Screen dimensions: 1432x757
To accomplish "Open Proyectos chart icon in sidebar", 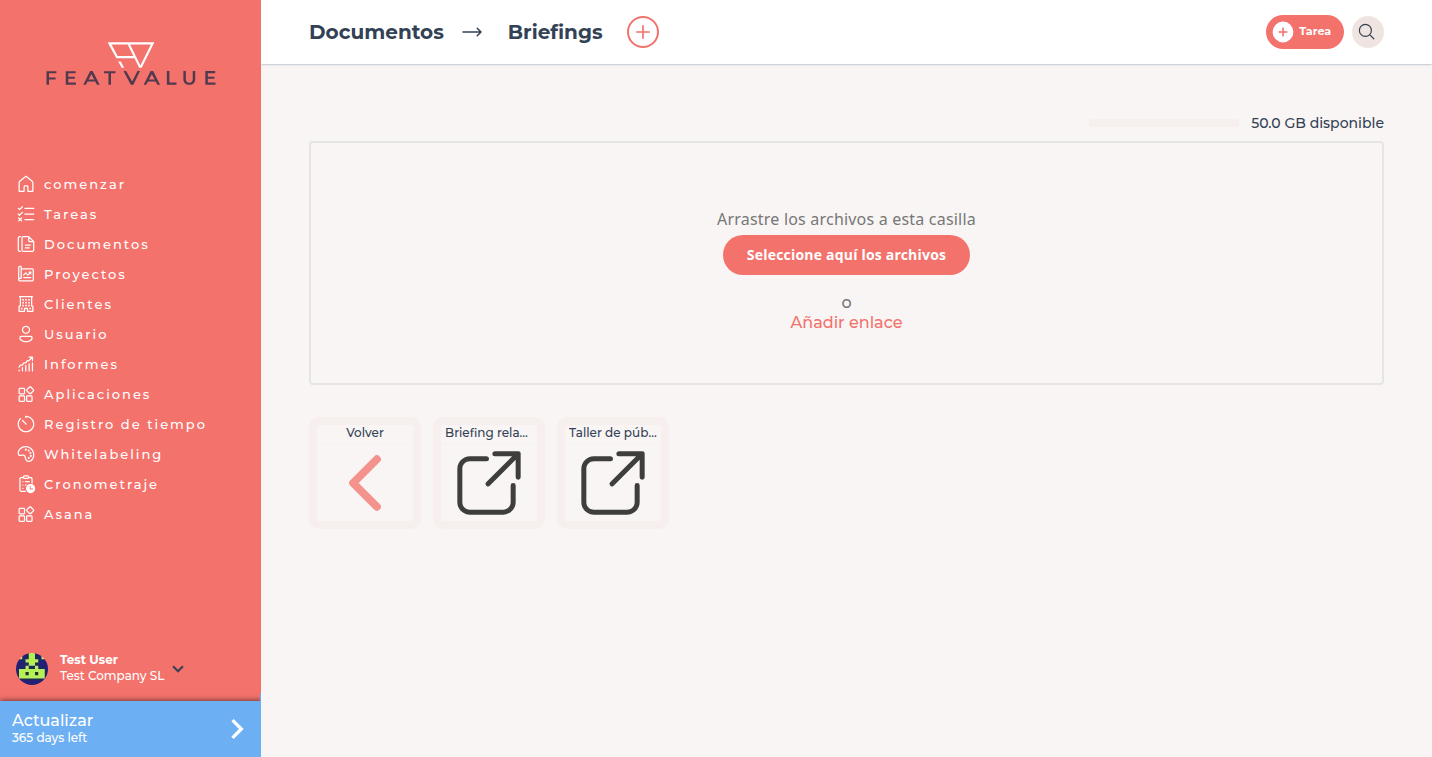I will pyautogui.click(x=26, y=274).
